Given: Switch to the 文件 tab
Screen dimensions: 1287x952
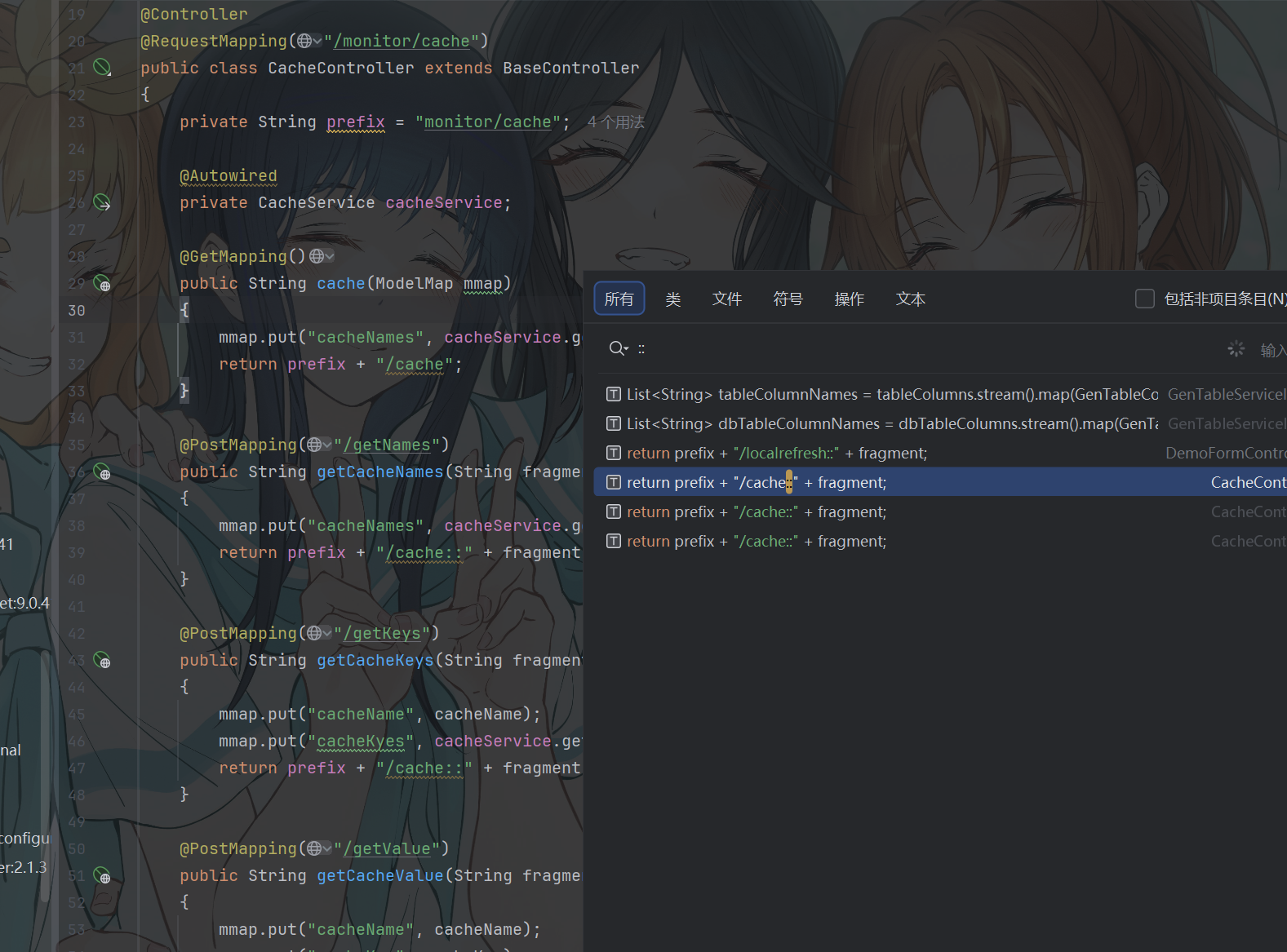Looking at the screenshot, I should point(727,299).
